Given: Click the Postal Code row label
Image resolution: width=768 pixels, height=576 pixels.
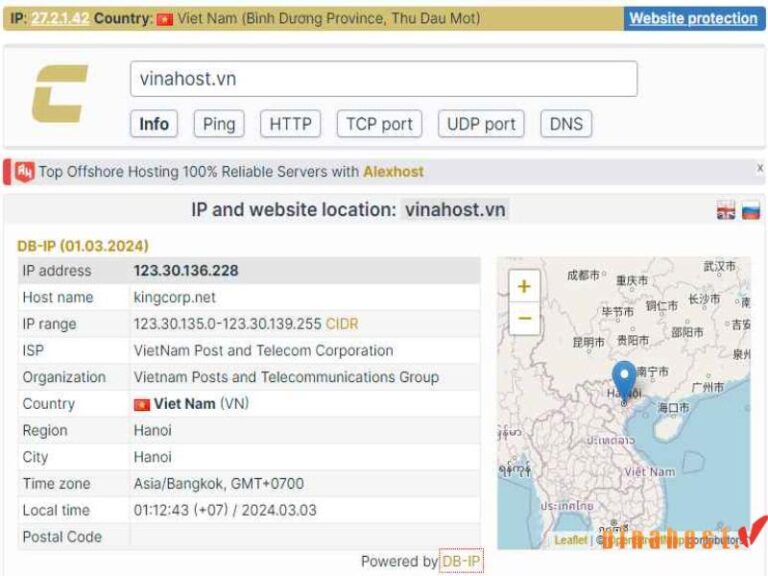Looking at the screenshot, I should coord(62,537).
